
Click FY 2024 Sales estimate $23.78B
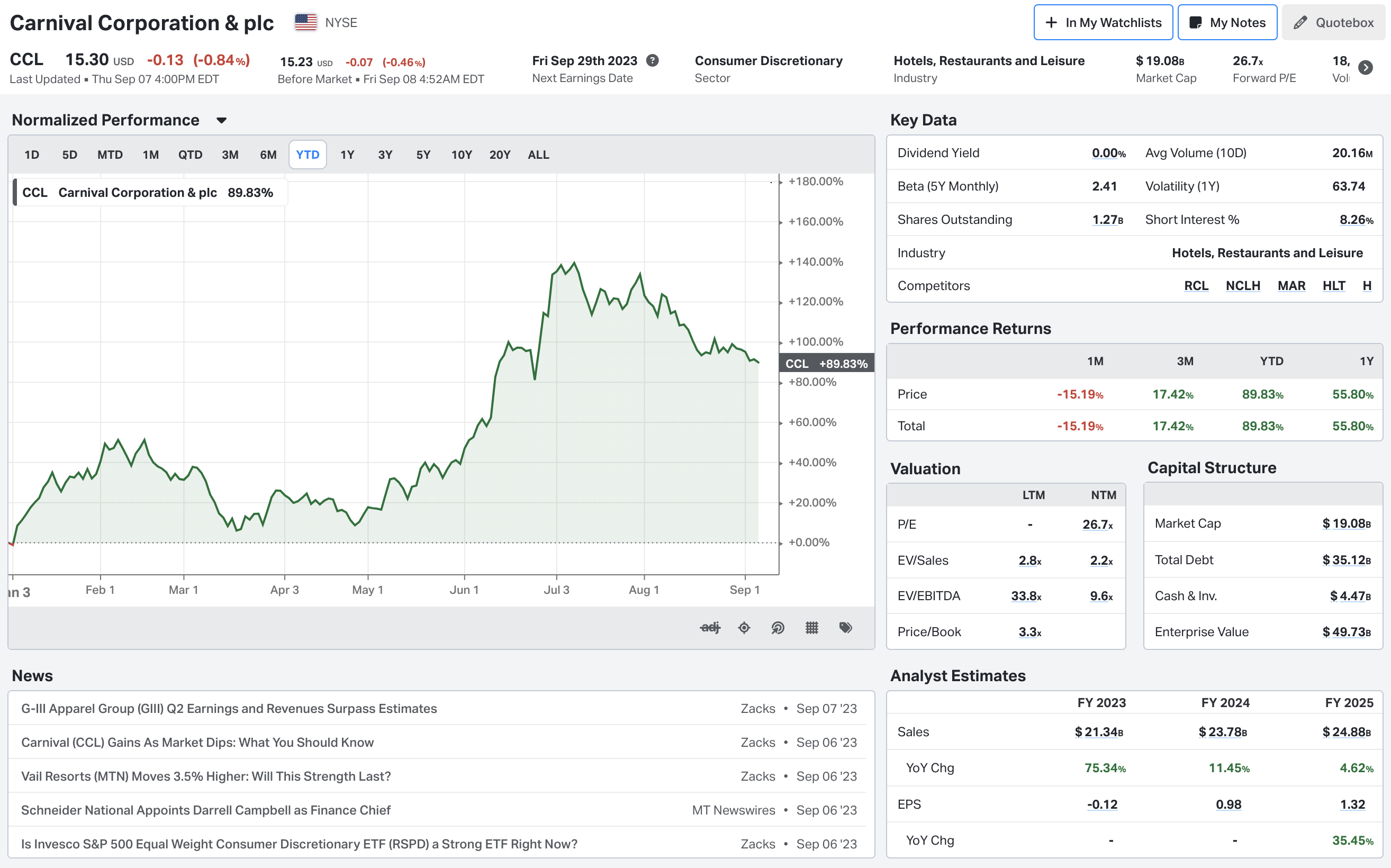(1223, 732)
